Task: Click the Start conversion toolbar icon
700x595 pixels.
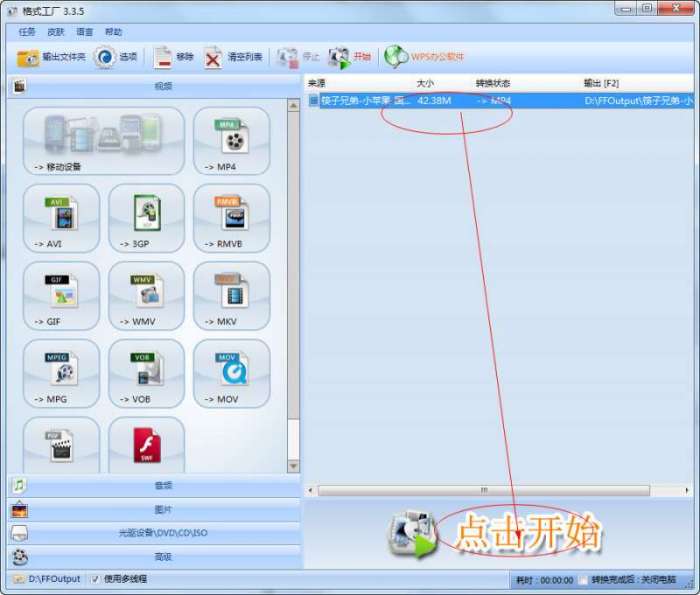Action: point(339,58)
